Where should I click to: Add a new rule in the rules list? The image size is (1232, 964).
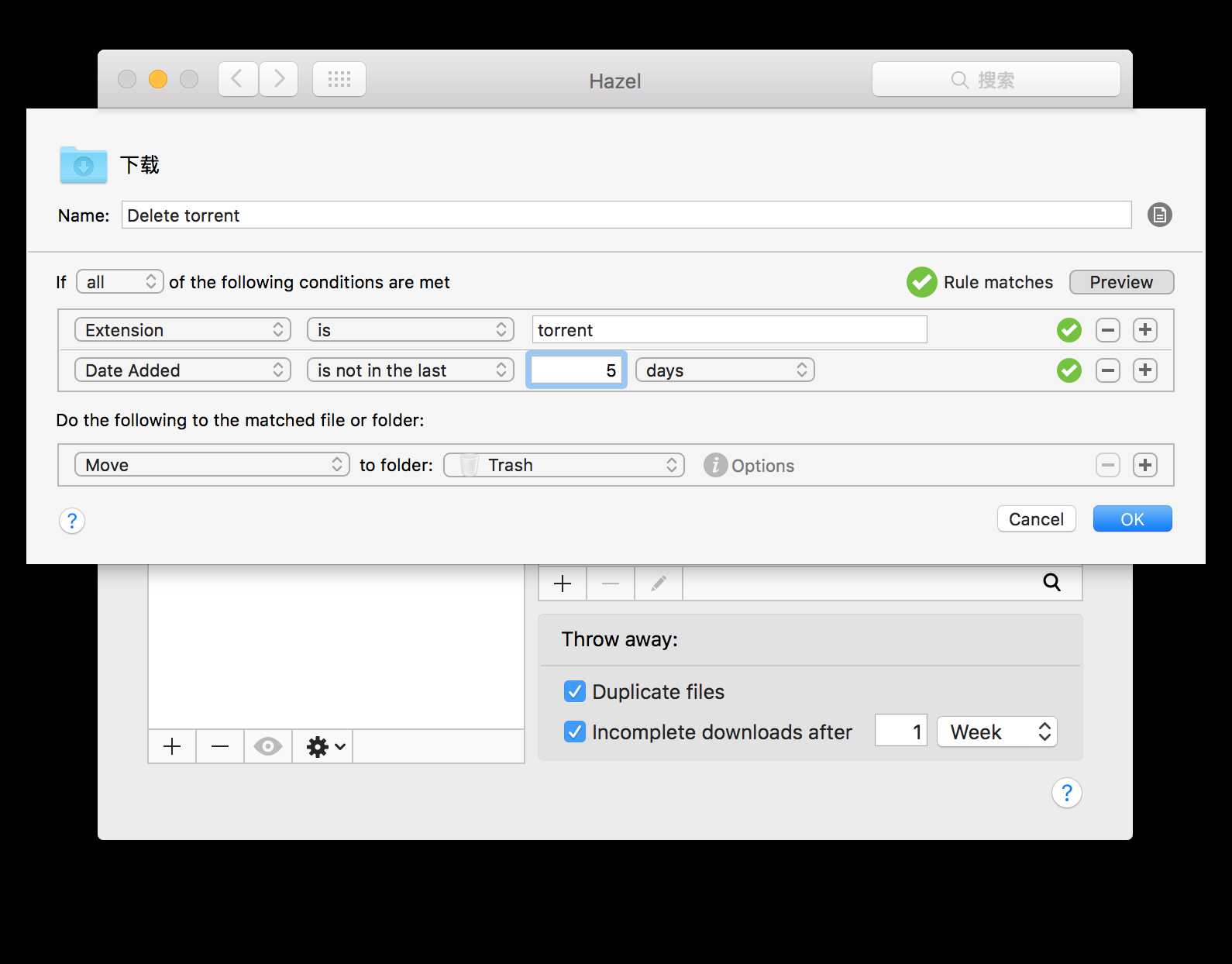[x=563, y=583]
